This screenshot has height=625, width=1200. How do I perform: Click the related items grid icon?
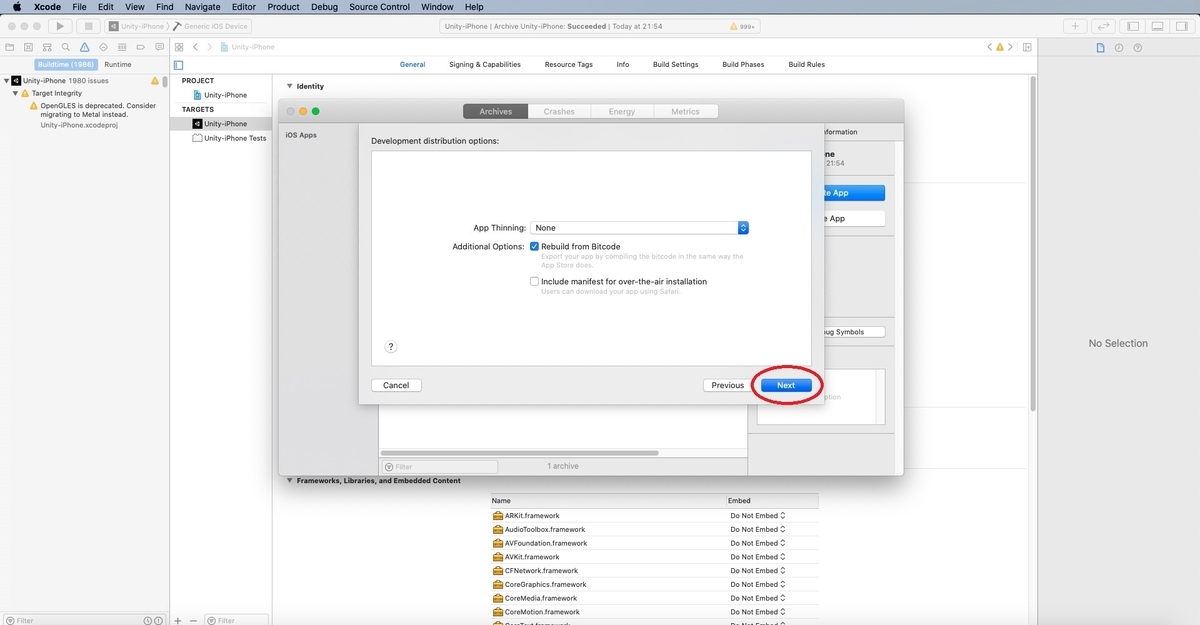179,47
